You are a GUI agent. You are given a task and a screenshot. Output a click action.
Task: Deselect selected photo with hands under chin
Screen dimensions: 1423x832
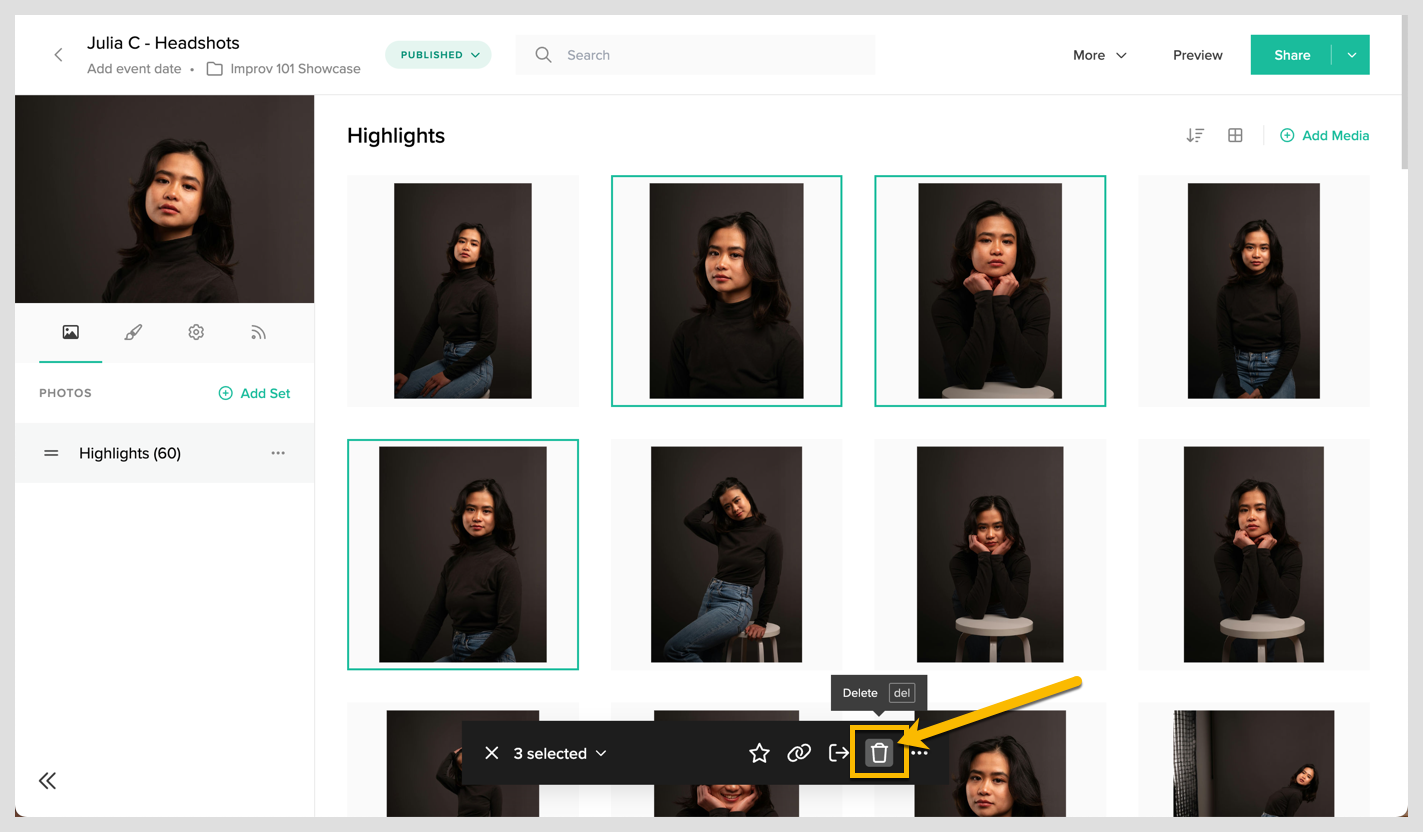(x=990, y=291)
